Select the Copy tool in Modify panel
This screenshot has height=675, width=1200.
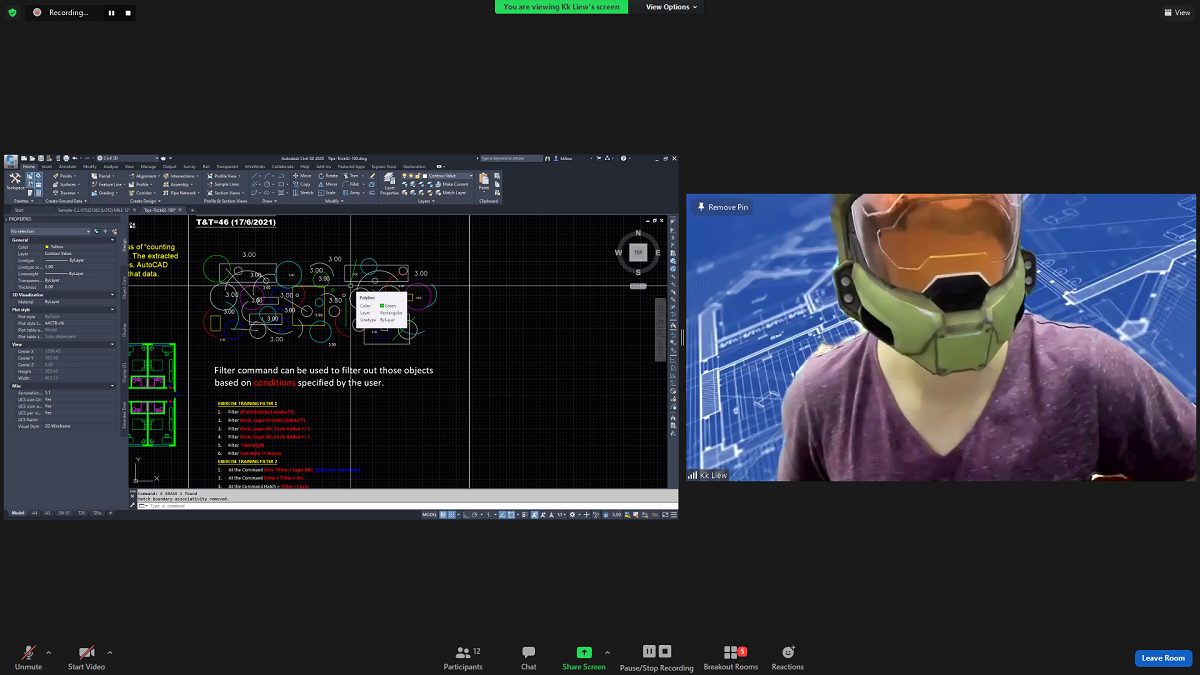(301, 184)
